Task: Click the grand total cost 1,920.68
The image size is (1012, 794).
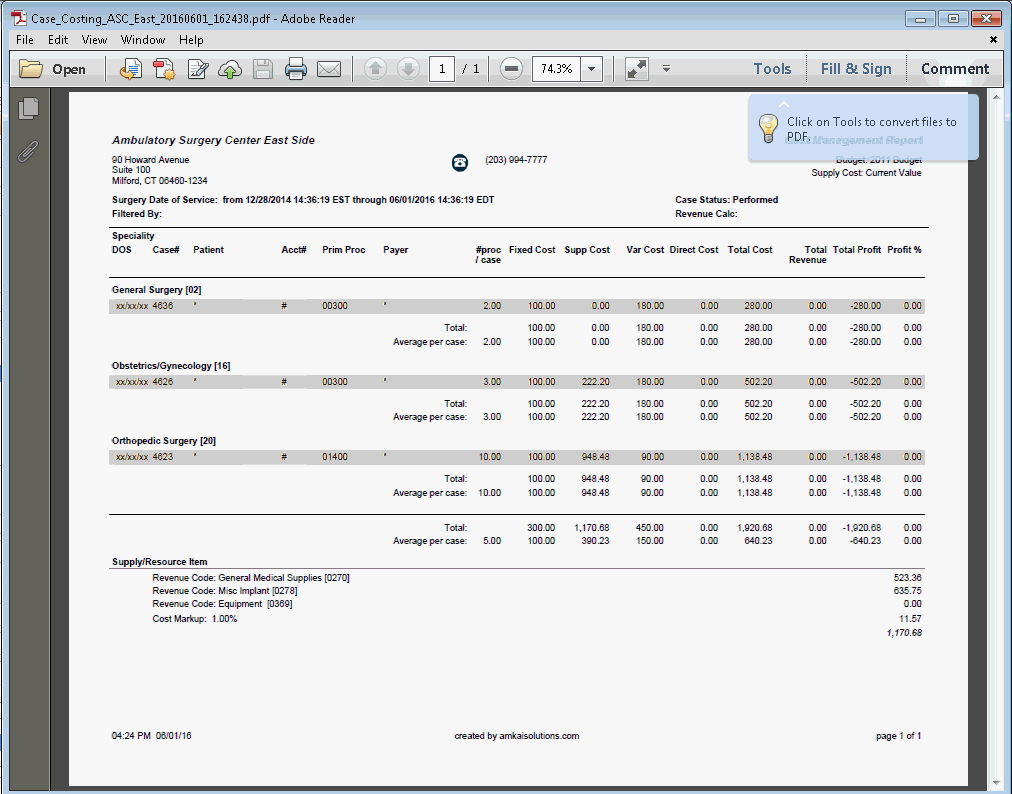Action: [754, 527]
